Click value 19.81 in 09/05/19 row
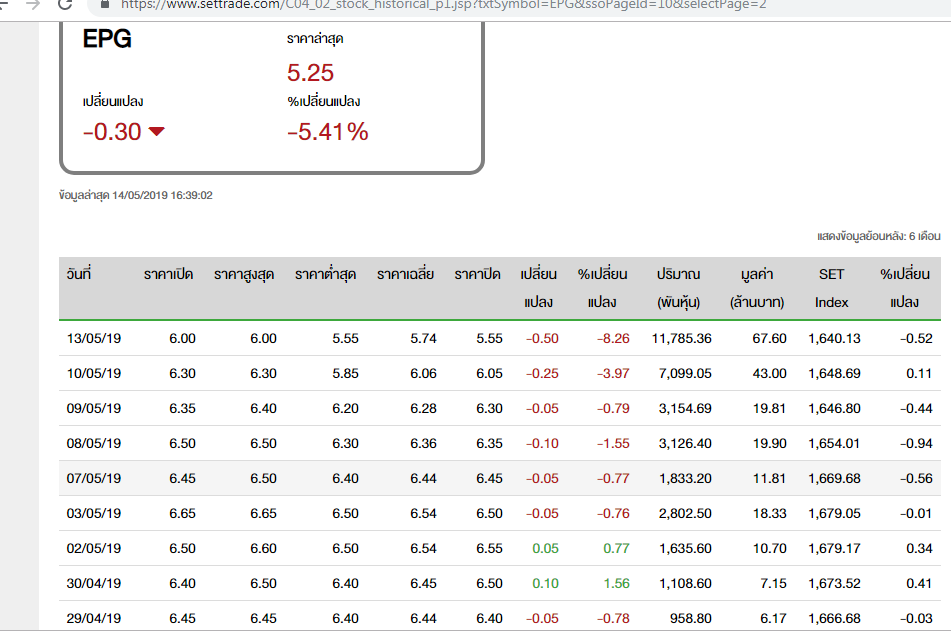Image resolution: width=951 pixels, height=631 pixels. [x=770, y=409]
